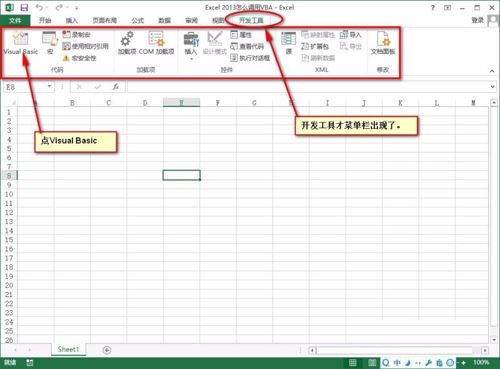Image resolution: width=500 pixels, height=369 pixels.
Task: Add a new sheet with plus button
Action: click(107, 350)
